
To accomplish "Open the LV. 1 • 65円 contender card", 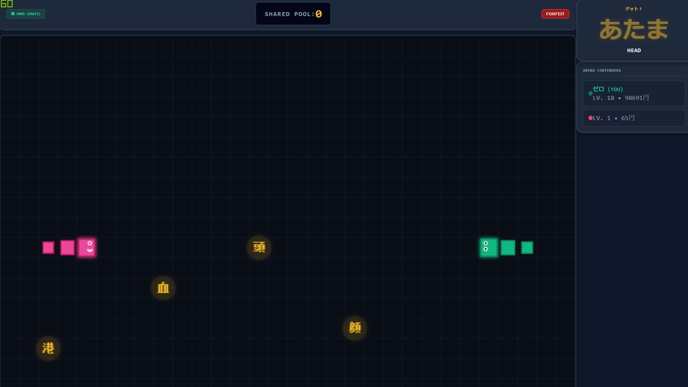I will click(634, 118).
